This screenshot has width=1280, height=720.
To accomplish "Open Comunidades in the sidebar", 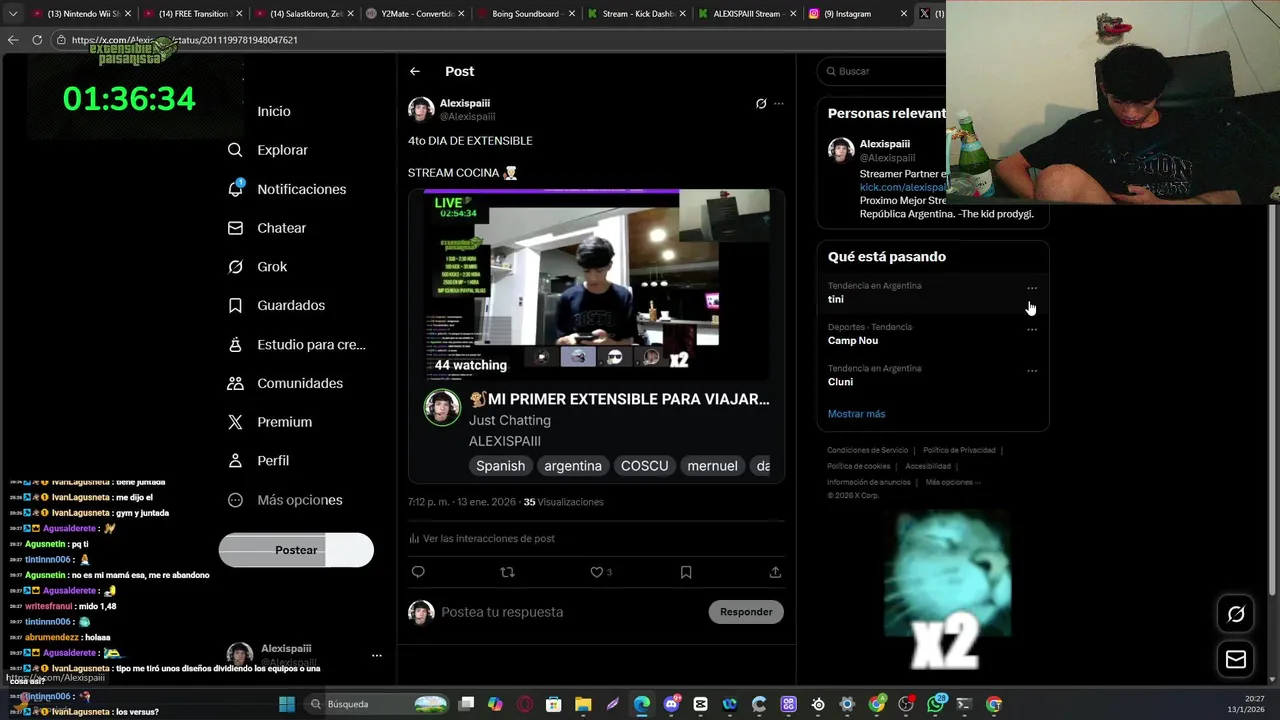I will coord(285,383).
